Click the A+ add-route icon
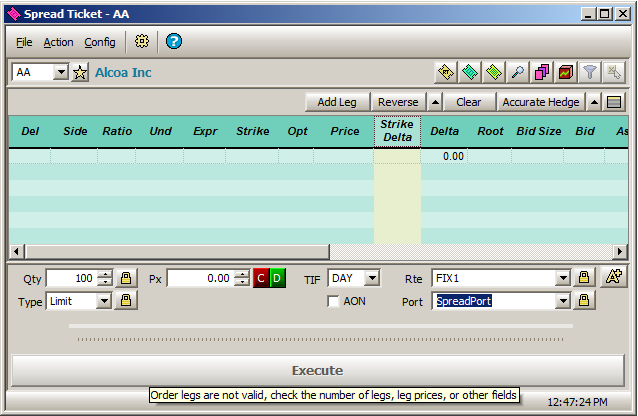This screenshot has height=416, width=638. click(x=614, y=277)
